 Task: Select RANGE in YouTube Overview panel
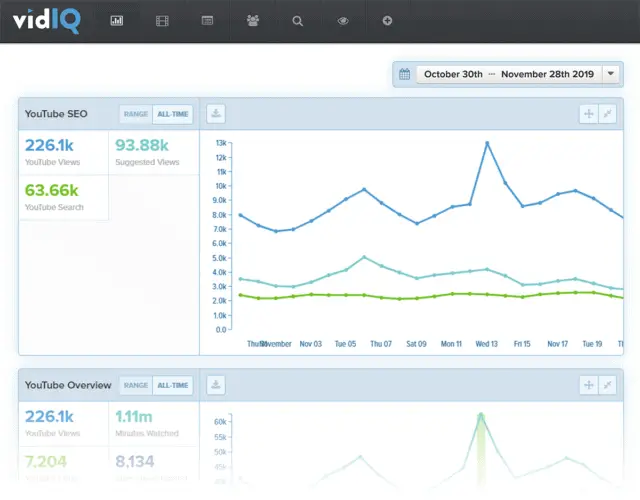tap(136, 385)
